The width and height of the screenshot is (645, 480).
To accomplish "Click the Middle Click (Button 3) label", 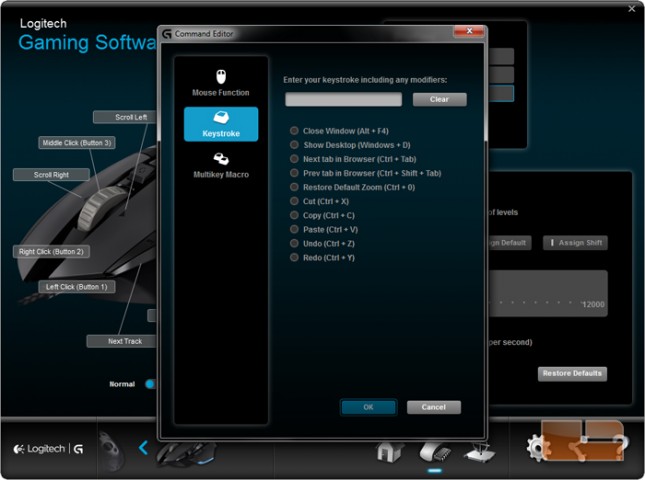I will tap(77, 143).
